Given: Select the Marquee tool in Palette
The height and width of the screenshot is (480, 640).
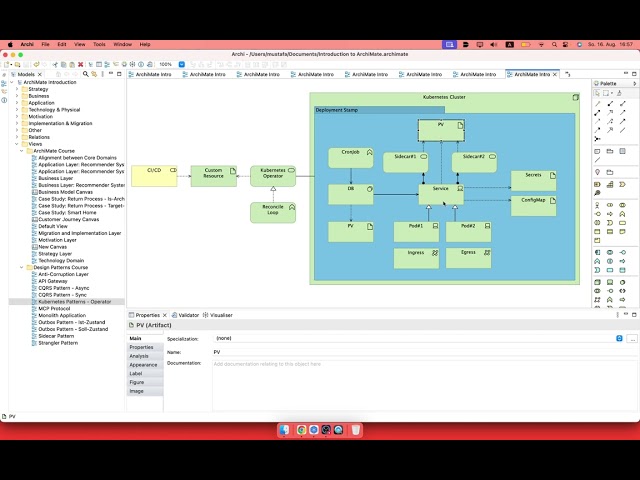Looking at the screenshot, I should click(x=607, y=93).
